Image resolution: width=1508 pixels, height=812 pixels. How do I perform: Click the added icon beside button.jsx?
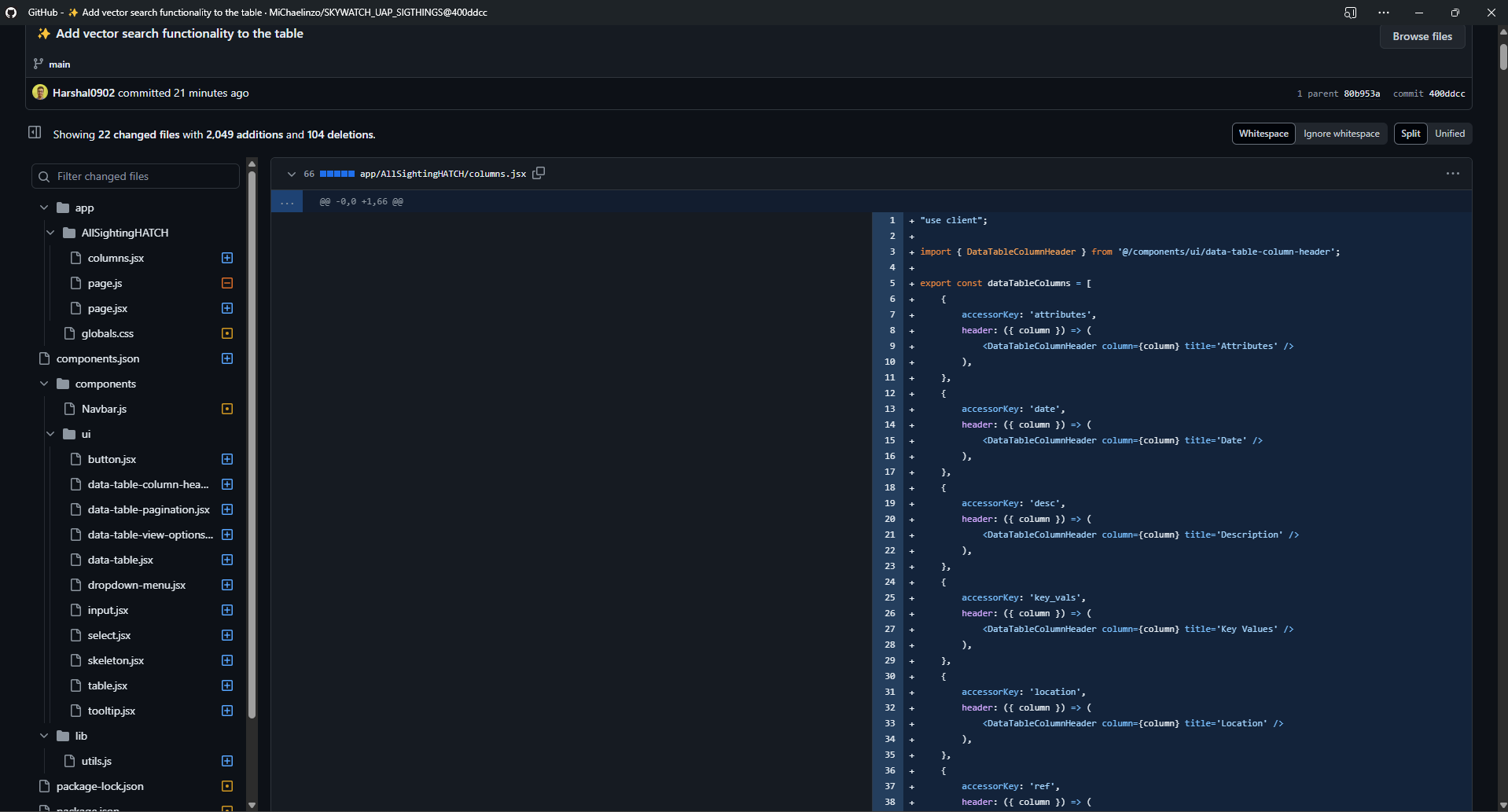pos(227,459)
